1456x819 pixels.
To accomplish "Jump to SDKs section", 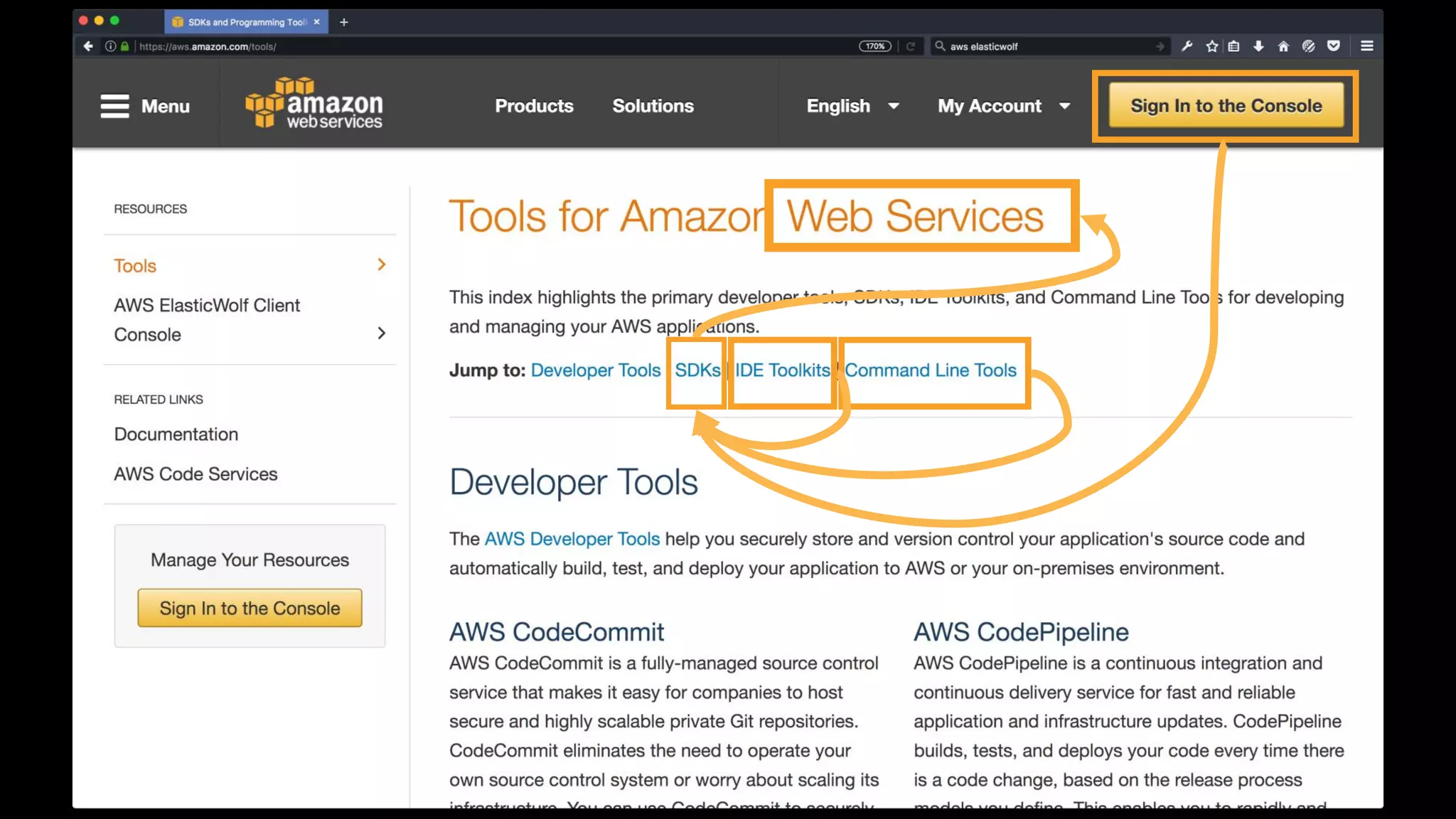I will (697, 370).
